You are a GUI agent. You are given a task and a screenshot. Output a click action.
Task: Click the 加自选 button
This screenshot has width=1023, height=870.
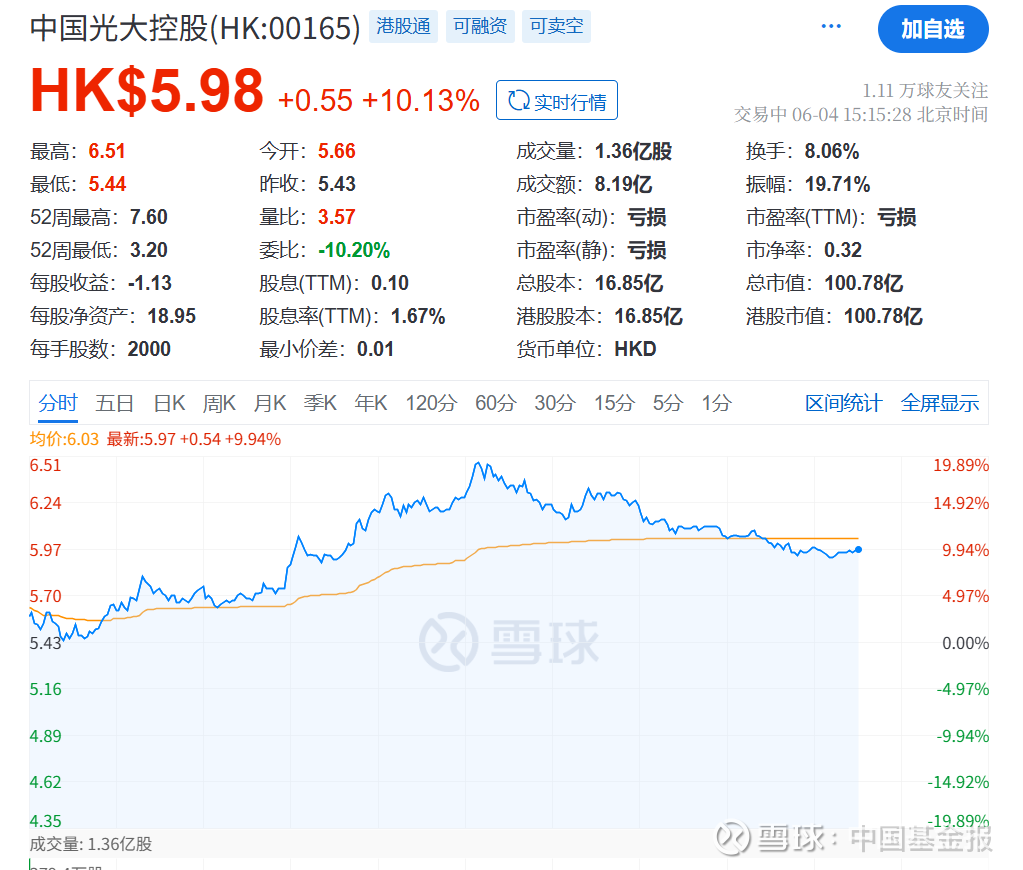tap(932, 29)
